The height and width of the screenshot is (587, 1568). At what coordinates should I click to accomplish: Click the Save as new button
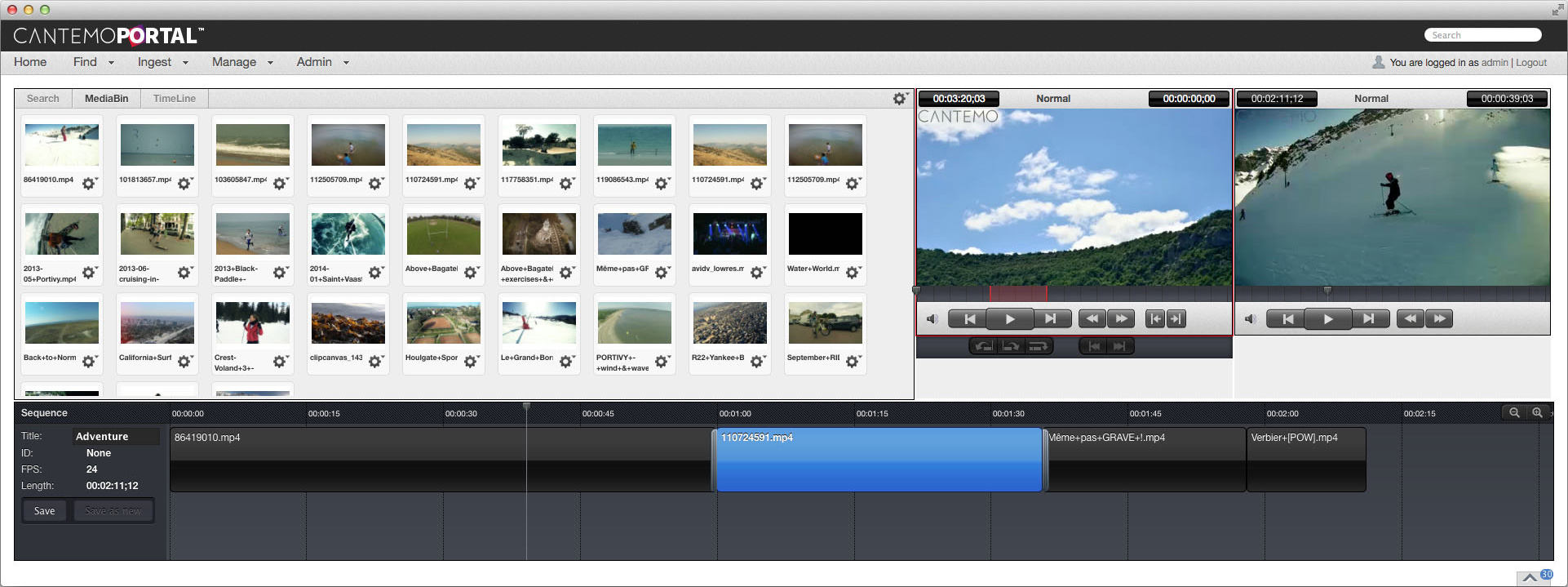point(113,511)
